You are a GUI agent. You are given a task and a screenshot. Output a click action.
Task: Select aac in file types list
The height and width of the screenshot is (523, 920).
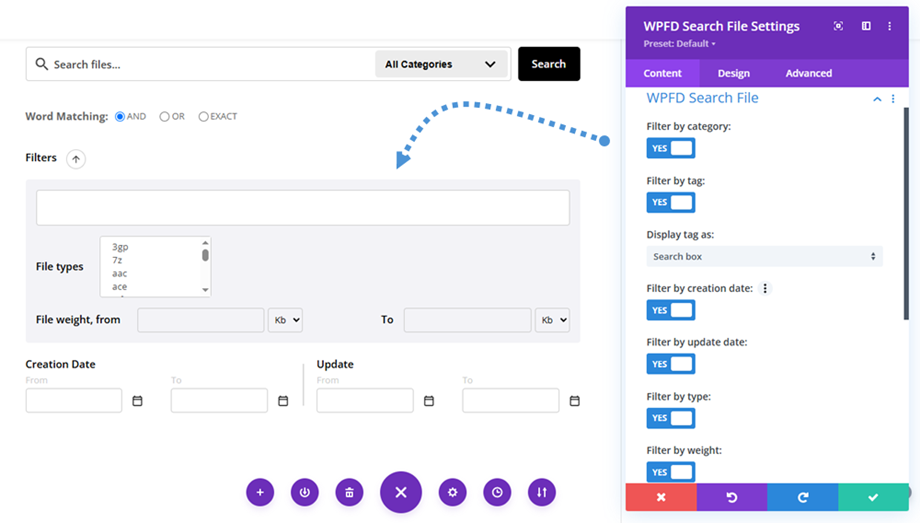tap(120, 274)
